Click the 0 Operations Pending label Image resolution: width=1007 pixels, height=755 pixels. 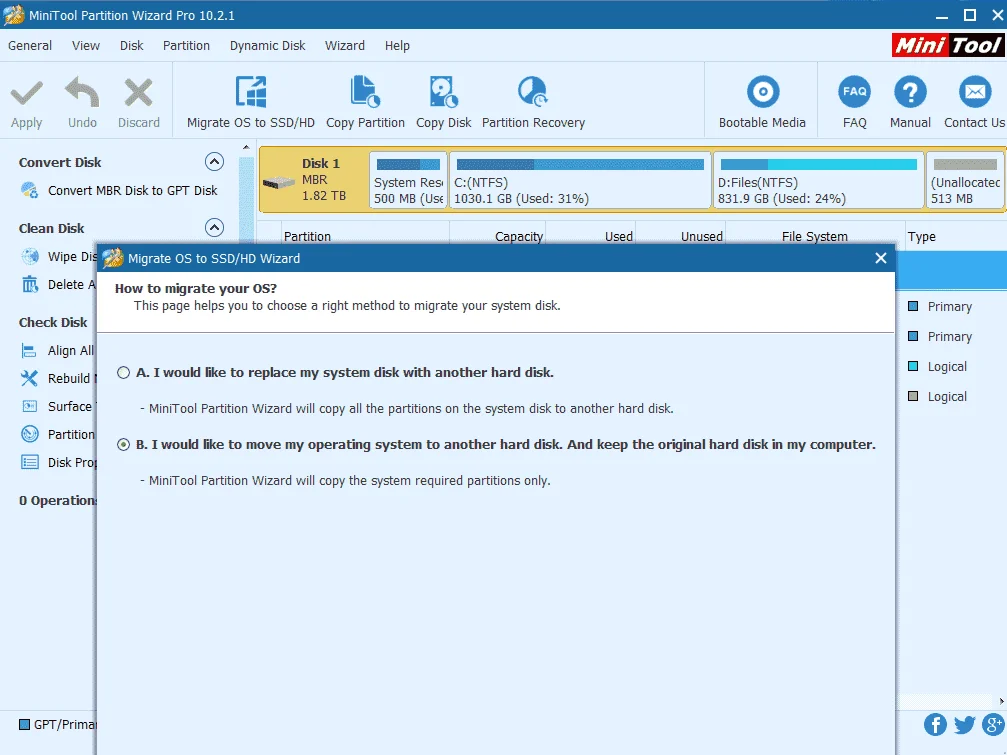pos(57,501)
